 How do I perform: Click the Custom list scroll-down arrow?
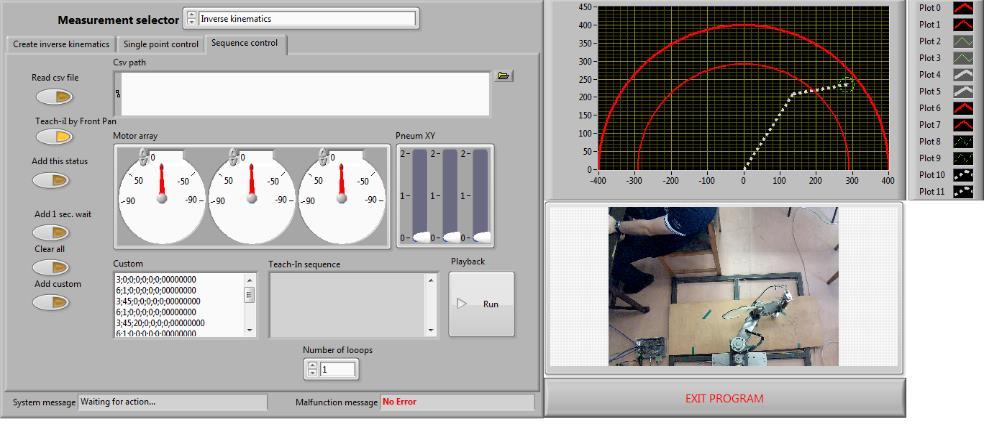pos(250,330)
